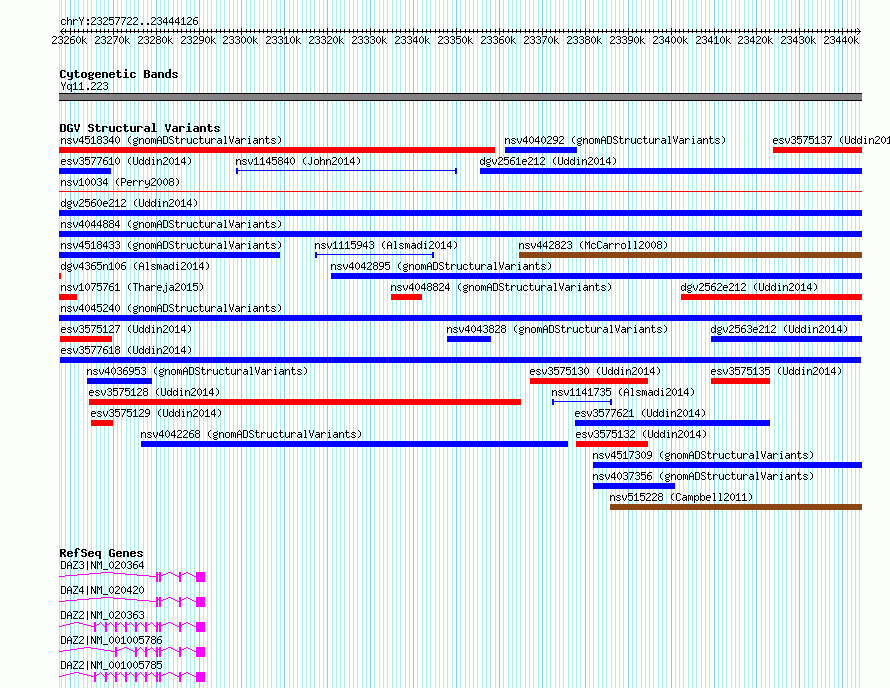Select nsv1115943 (Alsmadi2014) variant label

click(x=386, y=245)
